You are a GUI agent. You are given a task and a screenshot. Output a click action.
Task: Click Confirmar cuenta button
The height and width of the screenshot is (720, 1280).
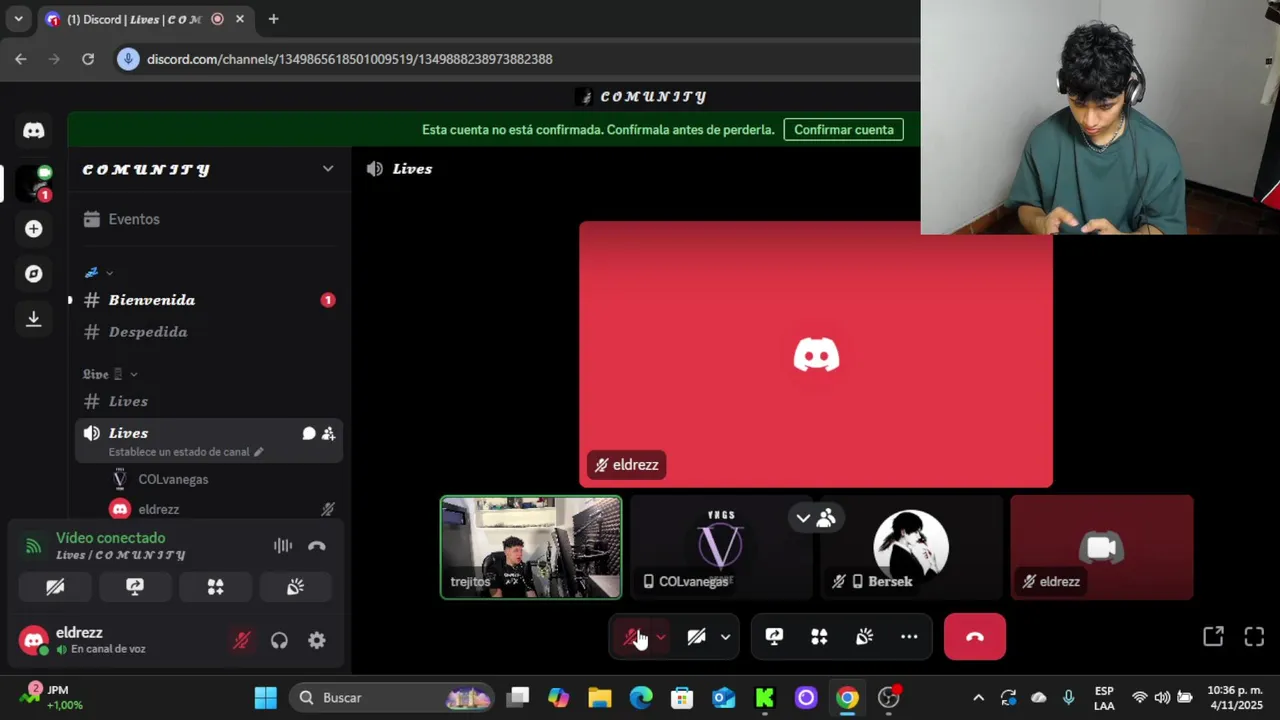click(844, 130)
